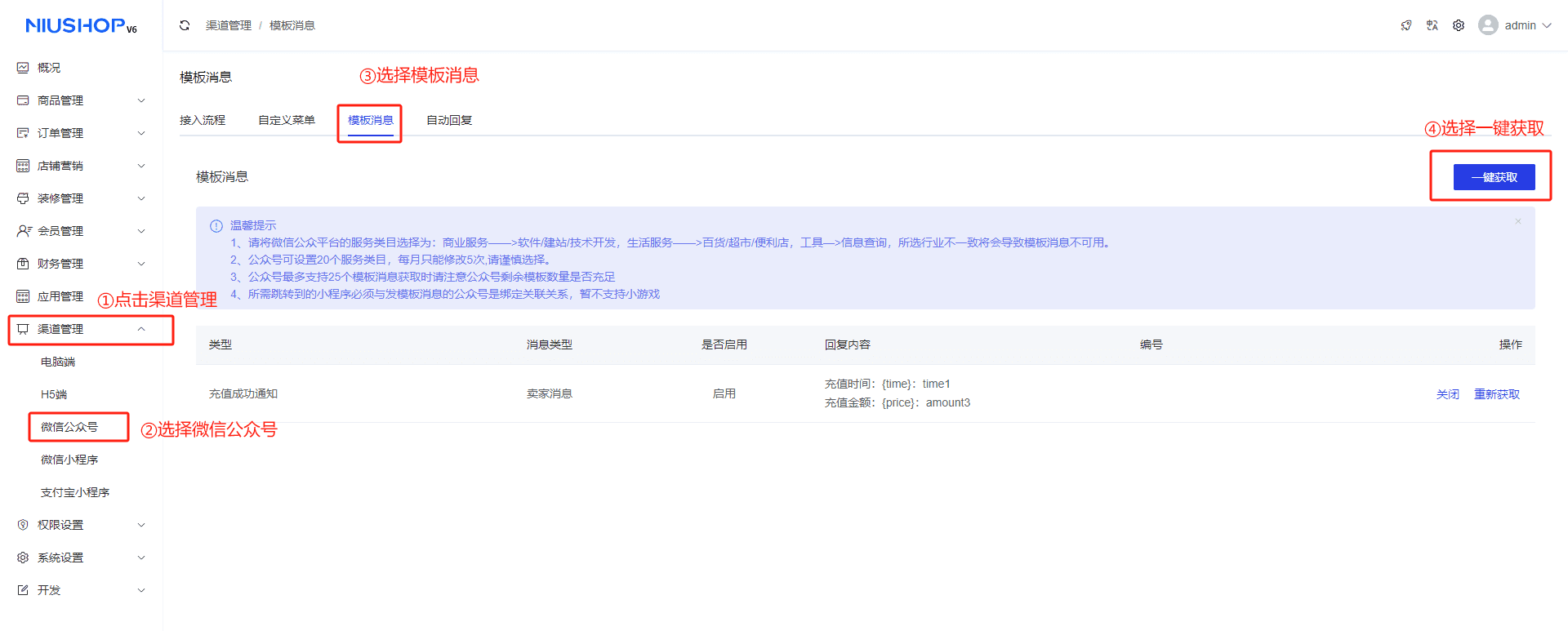Screen dimensions: 1568x631
Task: Select the 接入流程 tab
Action: pos(203,120)
